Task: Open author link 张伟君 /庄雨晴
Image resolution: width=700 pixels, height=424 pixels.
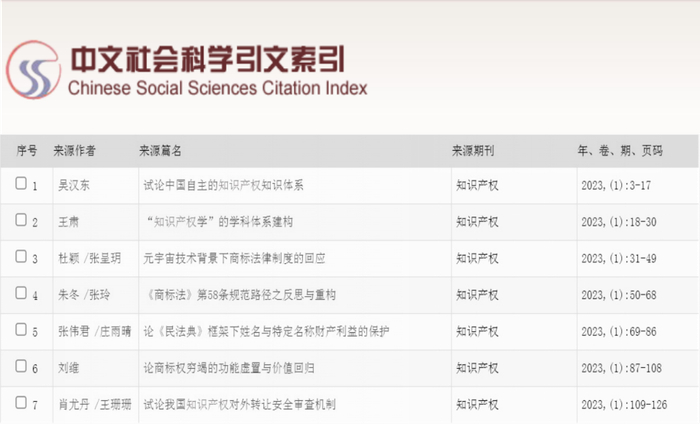Action: point(95,332)
